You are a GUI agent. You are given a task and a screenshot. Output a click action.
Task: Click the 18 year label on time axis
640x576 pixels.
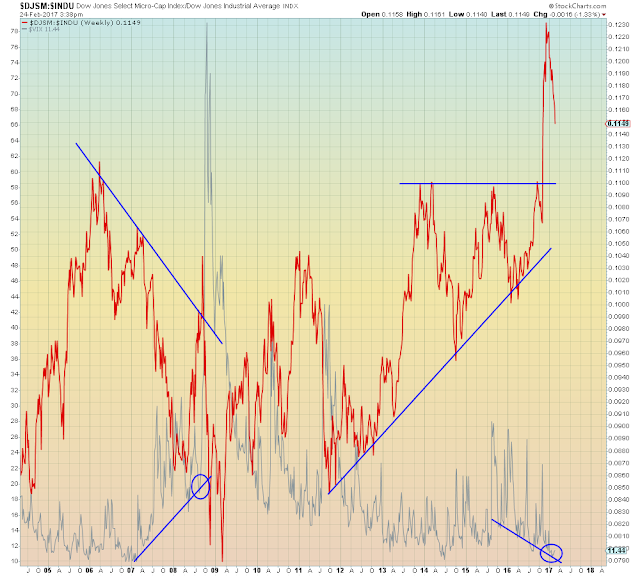(591, 571)
